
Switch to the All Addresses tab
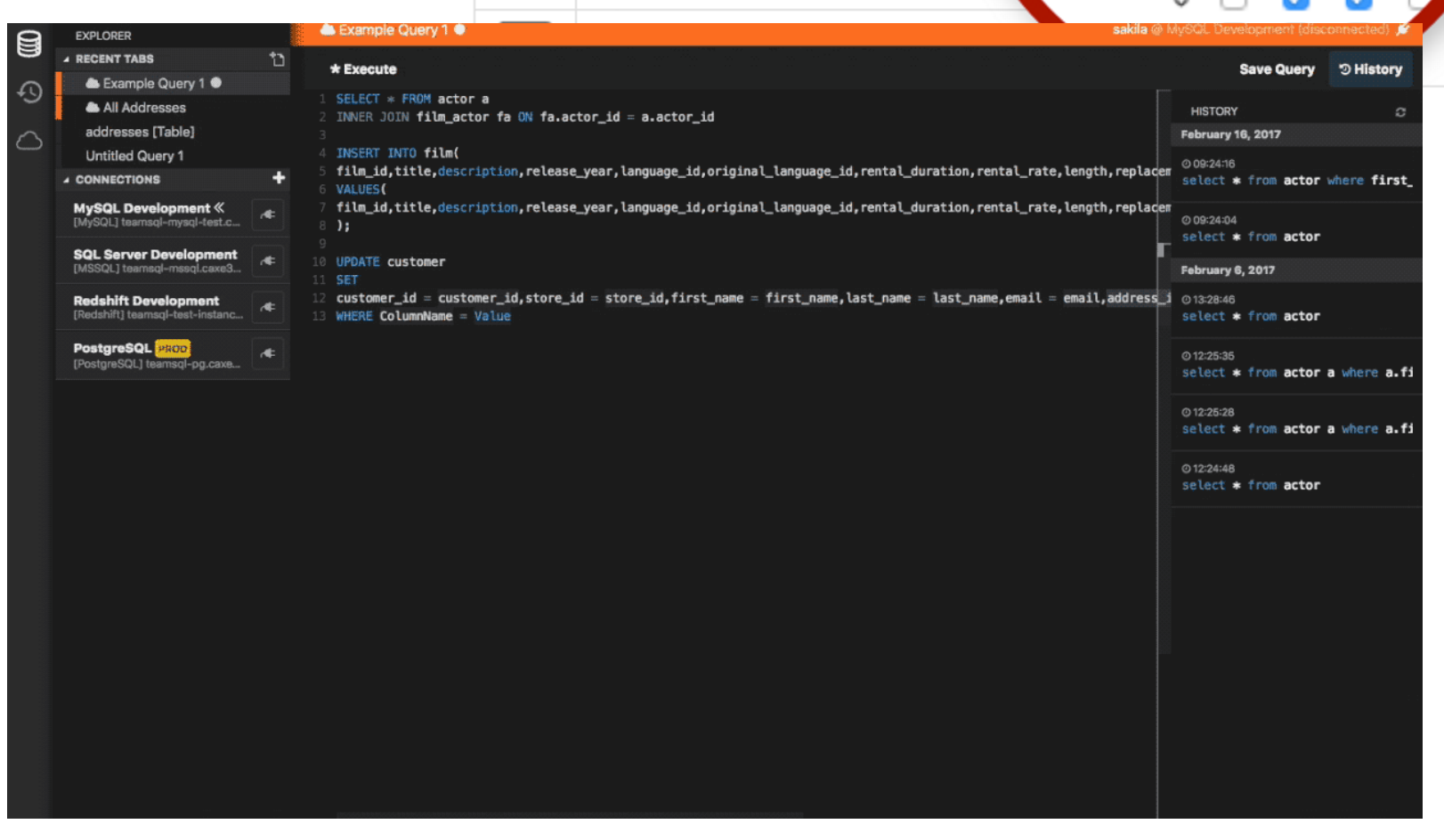click(x=144, y=107)
